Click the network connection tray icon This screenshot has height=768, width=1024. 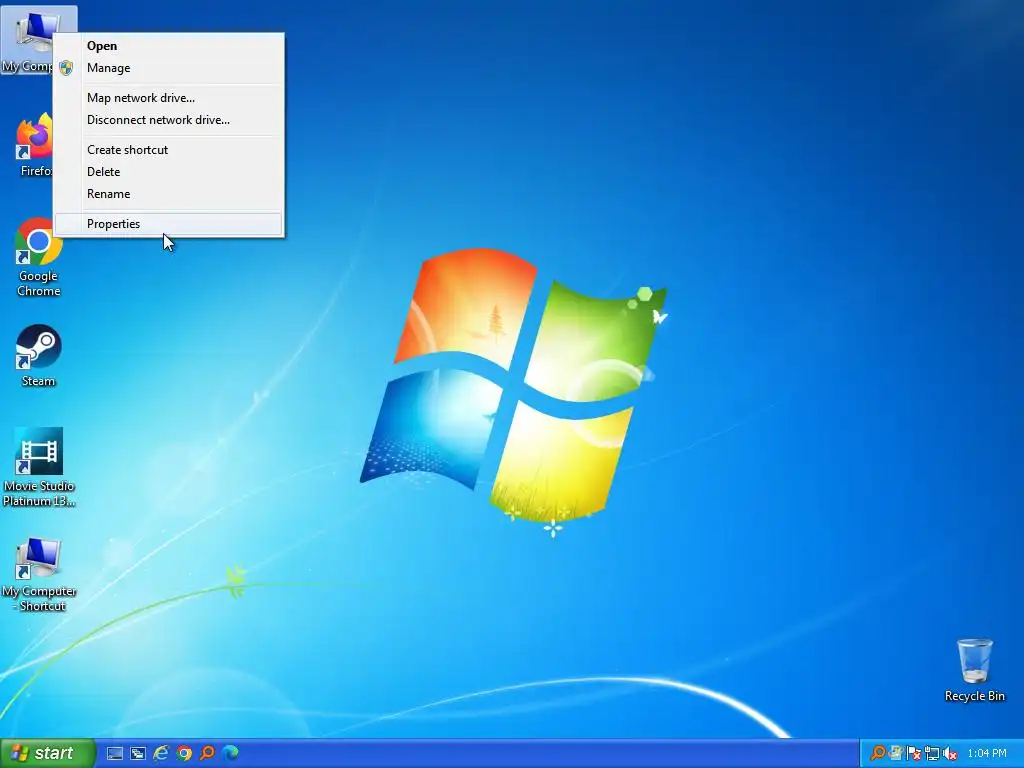(932, 754)
